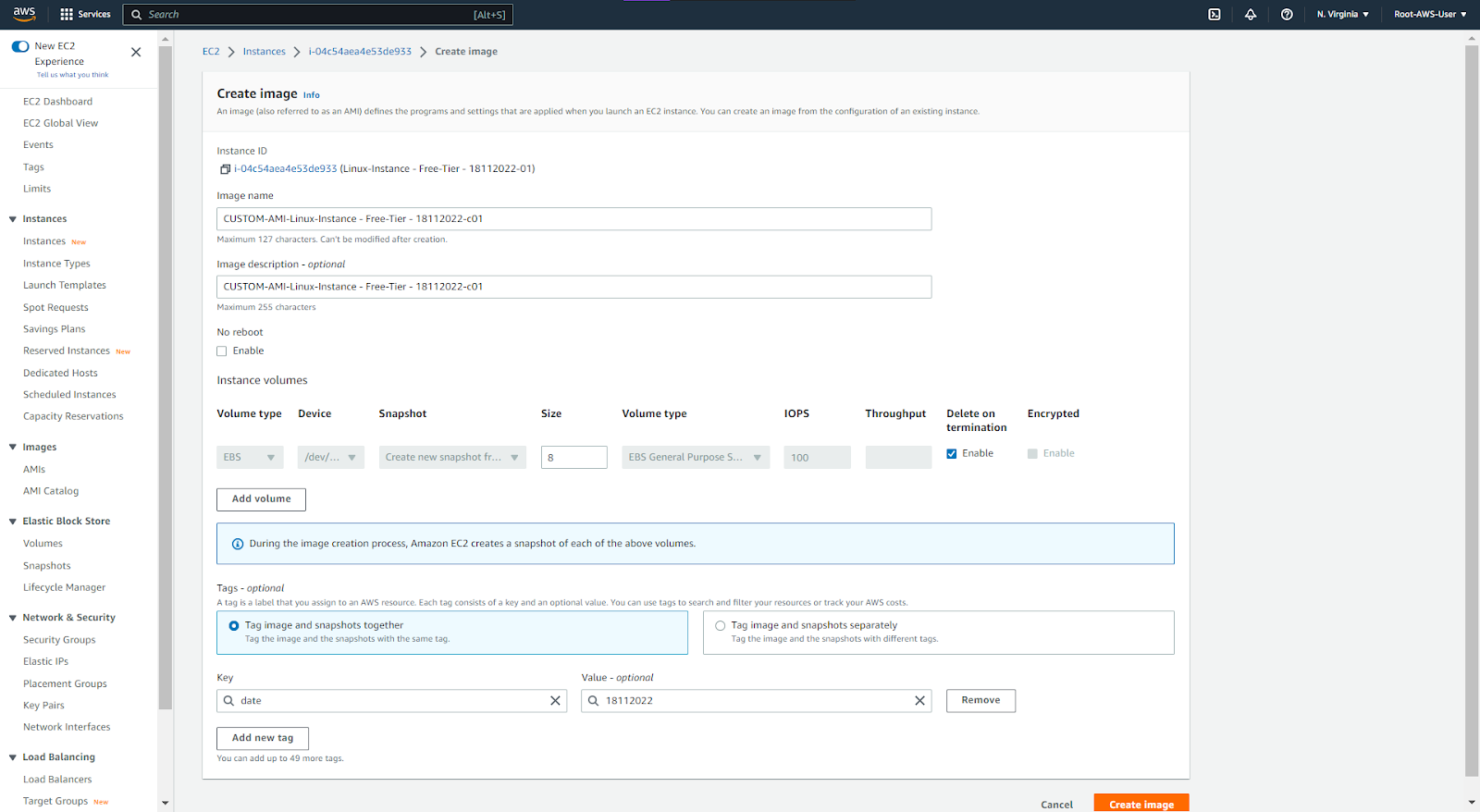The image size is (1480, 812).
Task: Open the EBS volume type dropdown
Action: tap(250, 457)
